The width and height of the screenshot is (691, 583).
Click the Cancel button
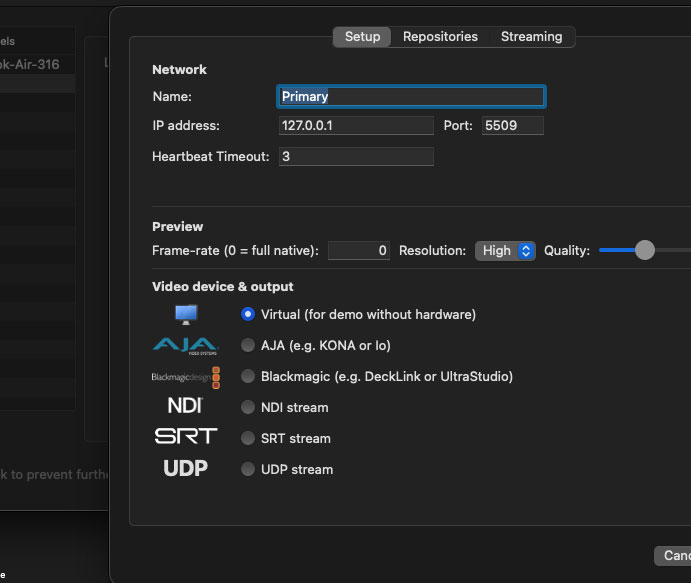pos(675,555)
